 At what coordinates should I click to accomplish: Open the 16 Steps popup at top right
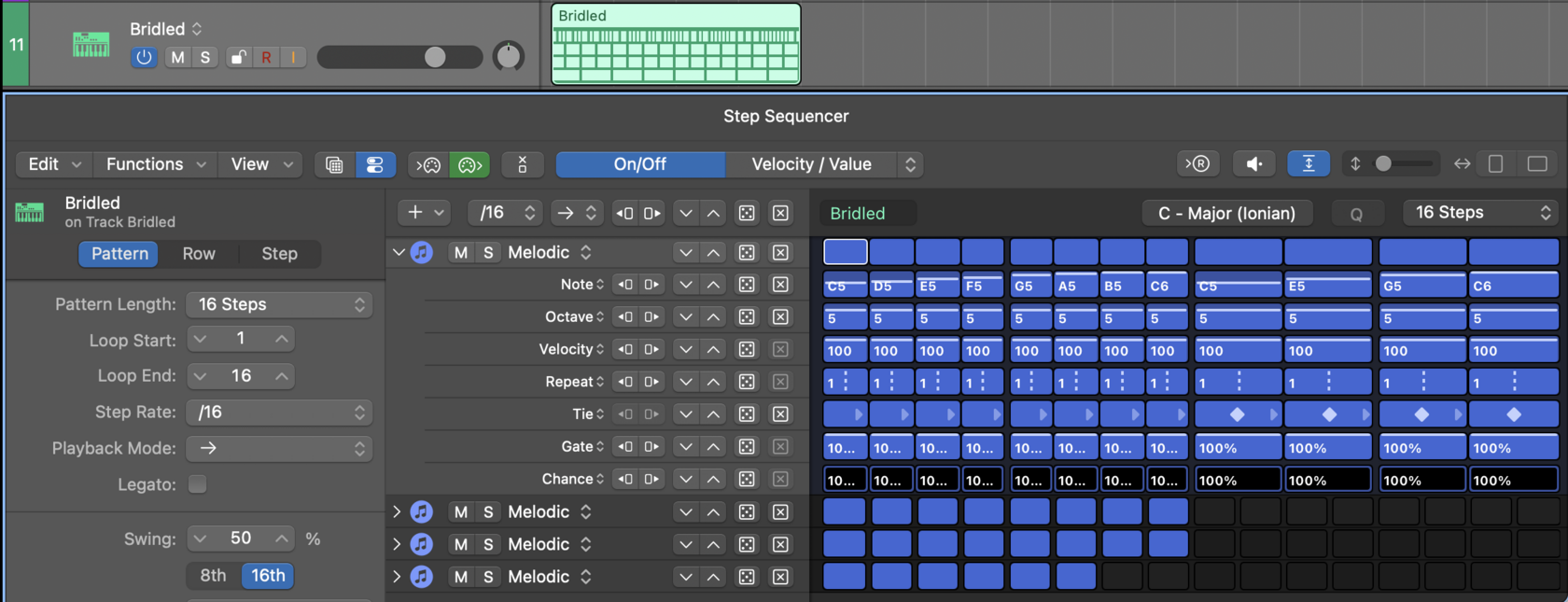point(1481,213)
